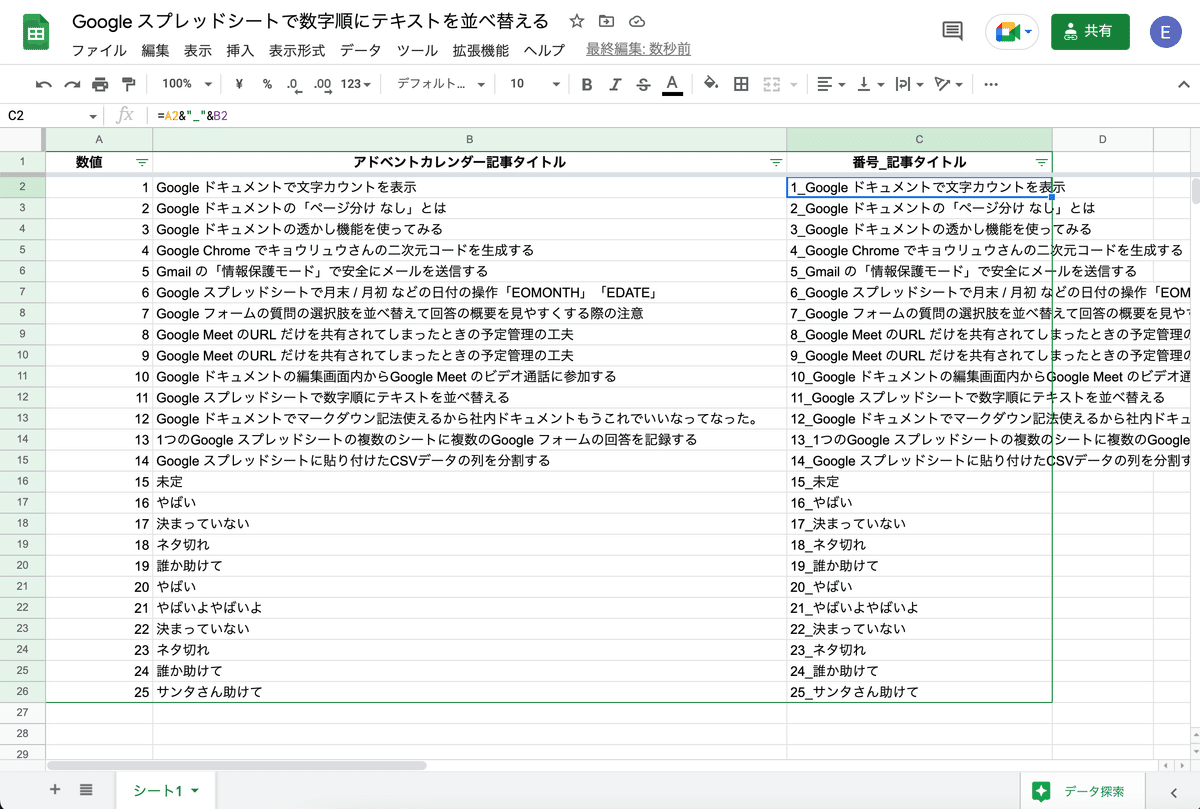Screen dimensions: 1200x809
Task: Open the text color picker
Action: click(x=672, y=84)
